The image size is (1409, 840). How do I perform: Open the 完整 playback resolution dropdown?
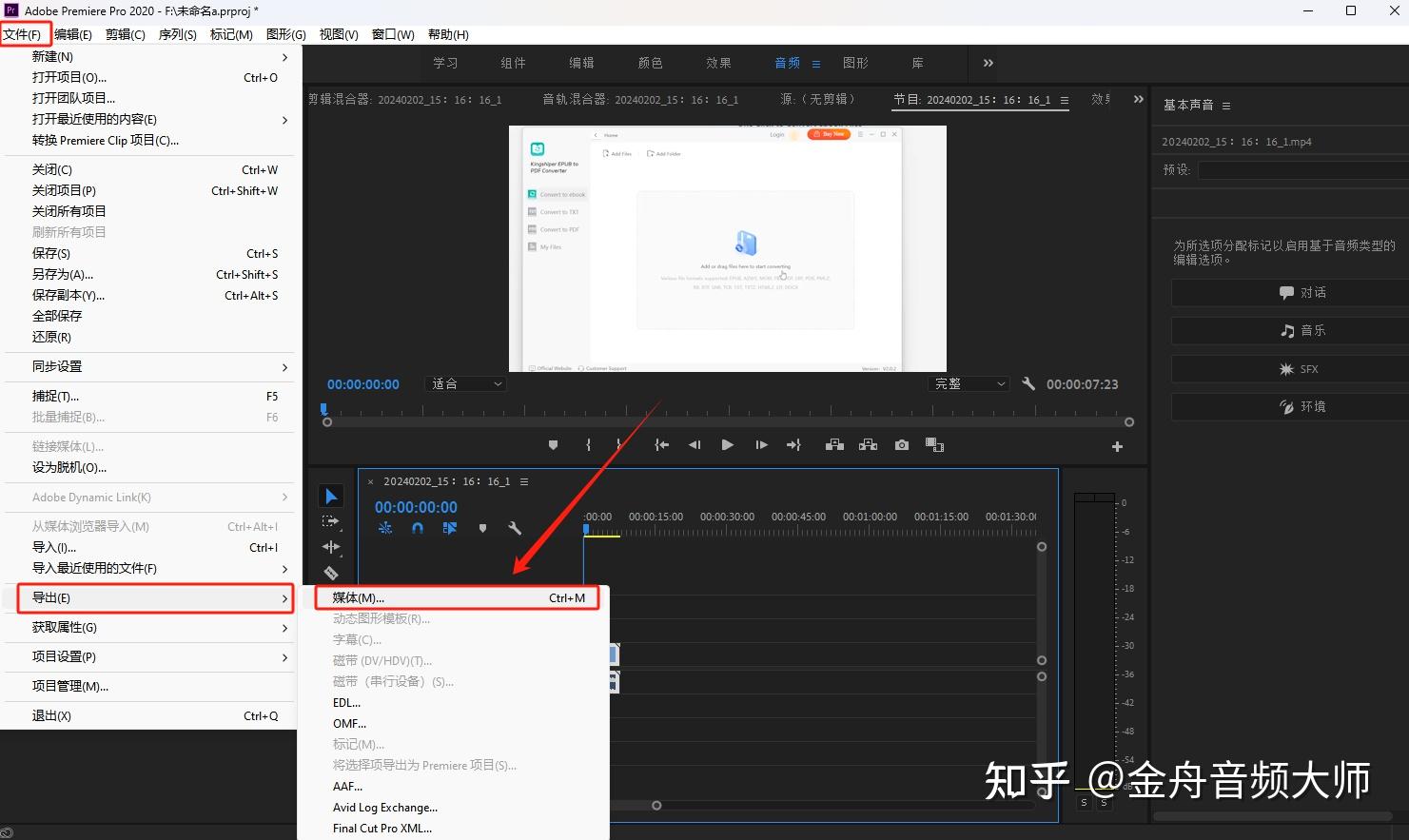point(969,383)
